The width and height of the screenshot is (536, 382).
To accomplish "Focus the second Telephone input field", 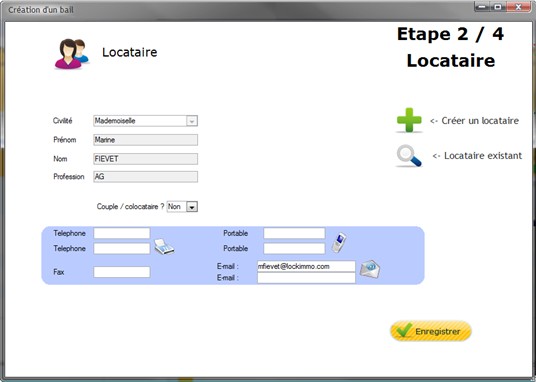I will [122, 249].
